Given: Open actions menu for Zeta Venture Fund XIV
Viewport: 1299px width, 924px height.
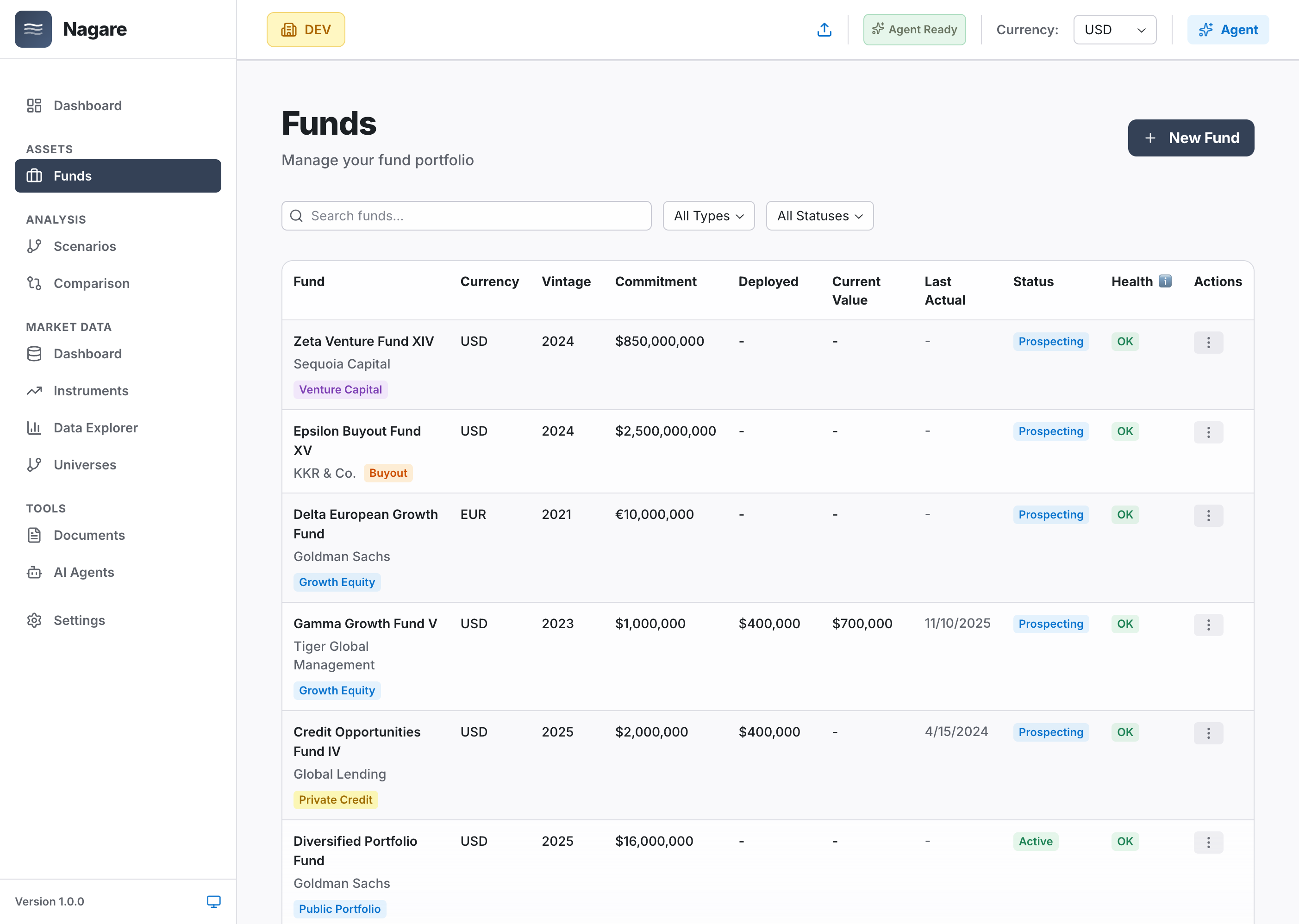Looking at the screenshot, I should 1208,342.
